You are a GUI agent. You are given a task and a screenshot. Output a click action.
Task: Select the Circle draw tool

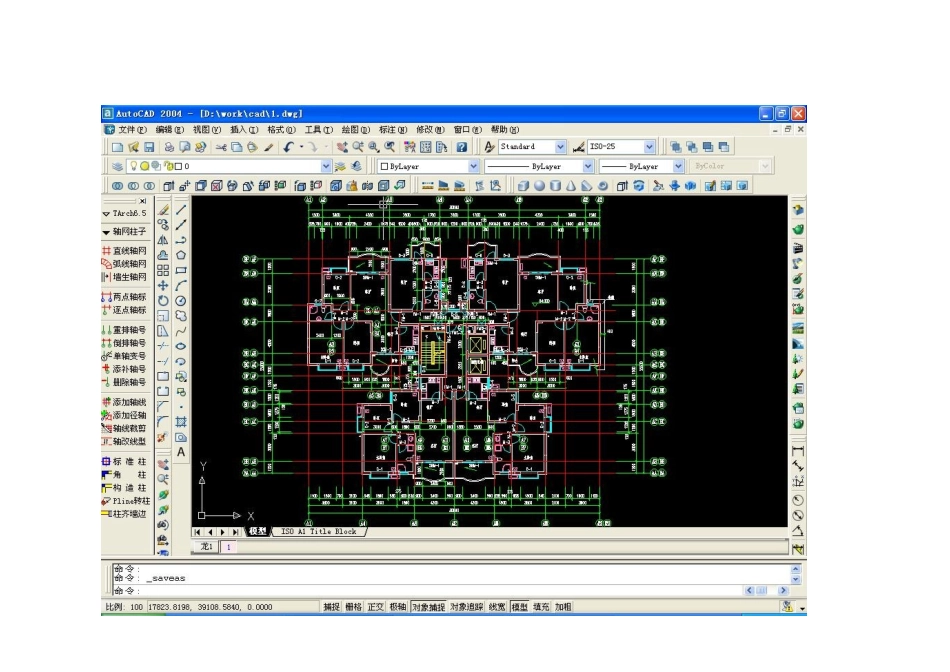(x=181, y=301)
